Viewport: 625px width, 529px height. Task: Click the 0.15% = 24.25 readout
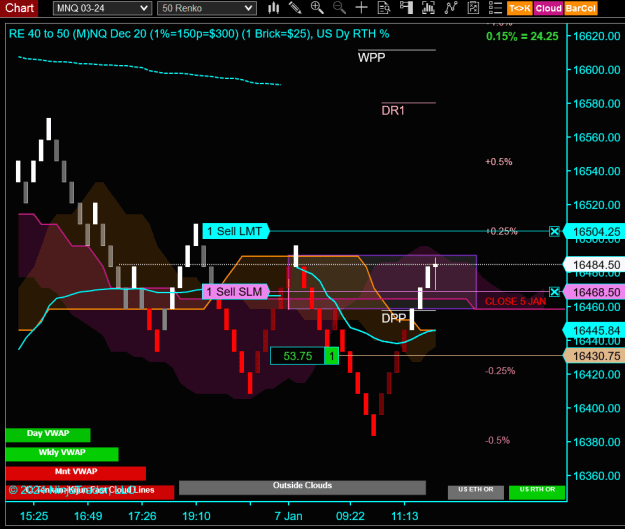522,36
